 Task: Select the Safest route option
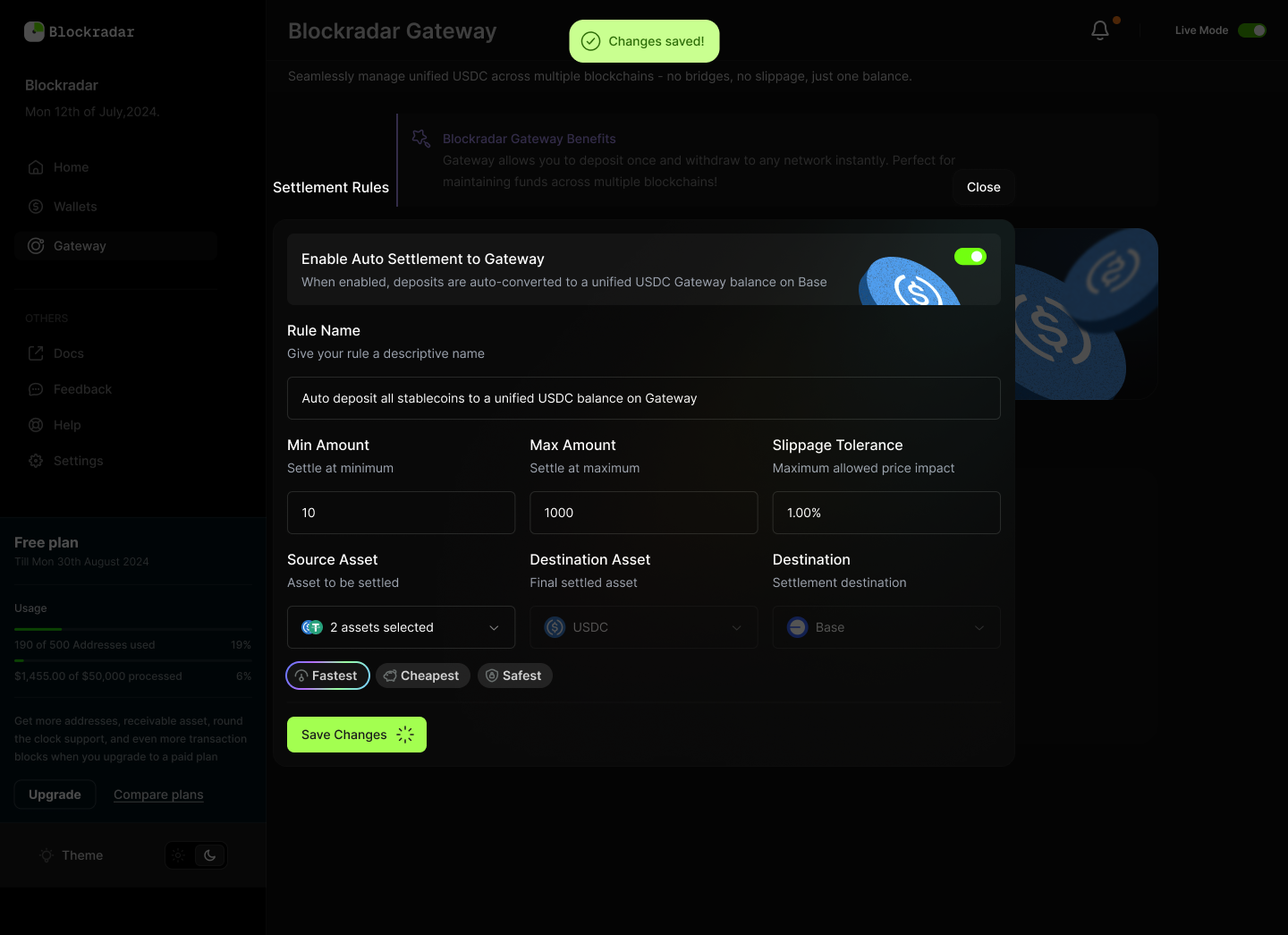click(x=515, y=676)
